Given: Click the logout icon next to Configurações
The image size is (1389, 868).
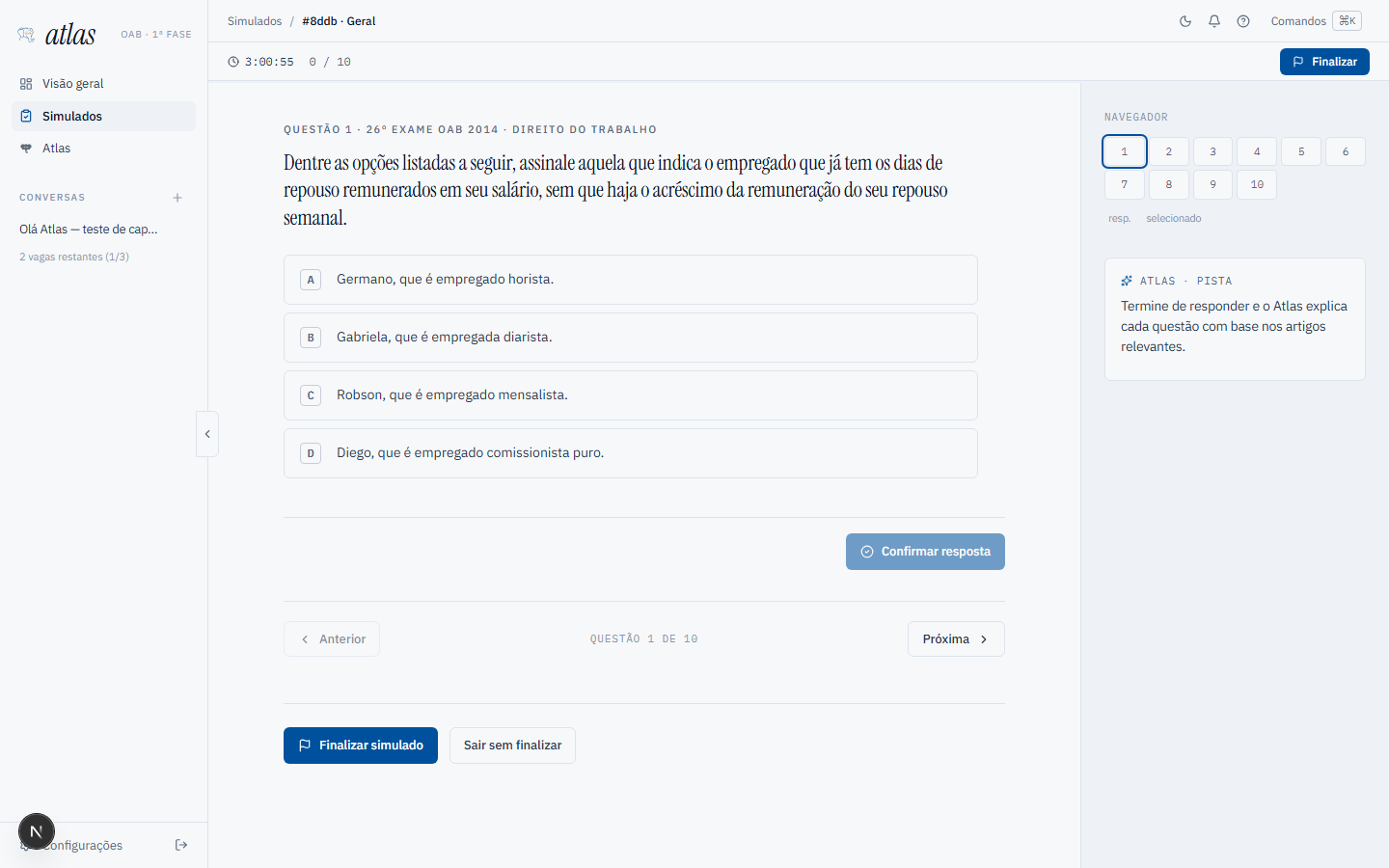Looking at the screenshot, I should [x=181, y=845].
